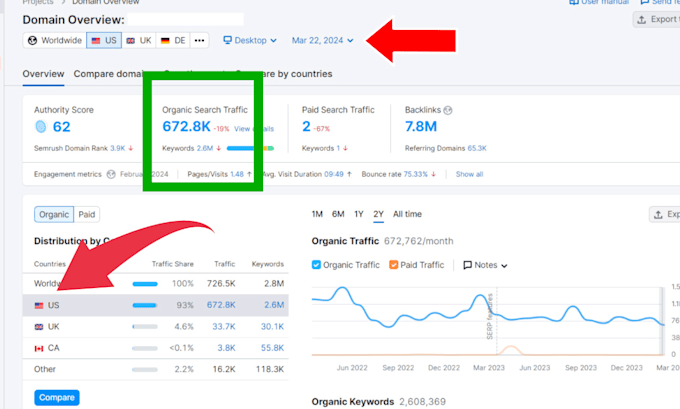Click US keywords value 2.6M
Viewport: 680px width, 409px height.
click(x=274, y=305)
